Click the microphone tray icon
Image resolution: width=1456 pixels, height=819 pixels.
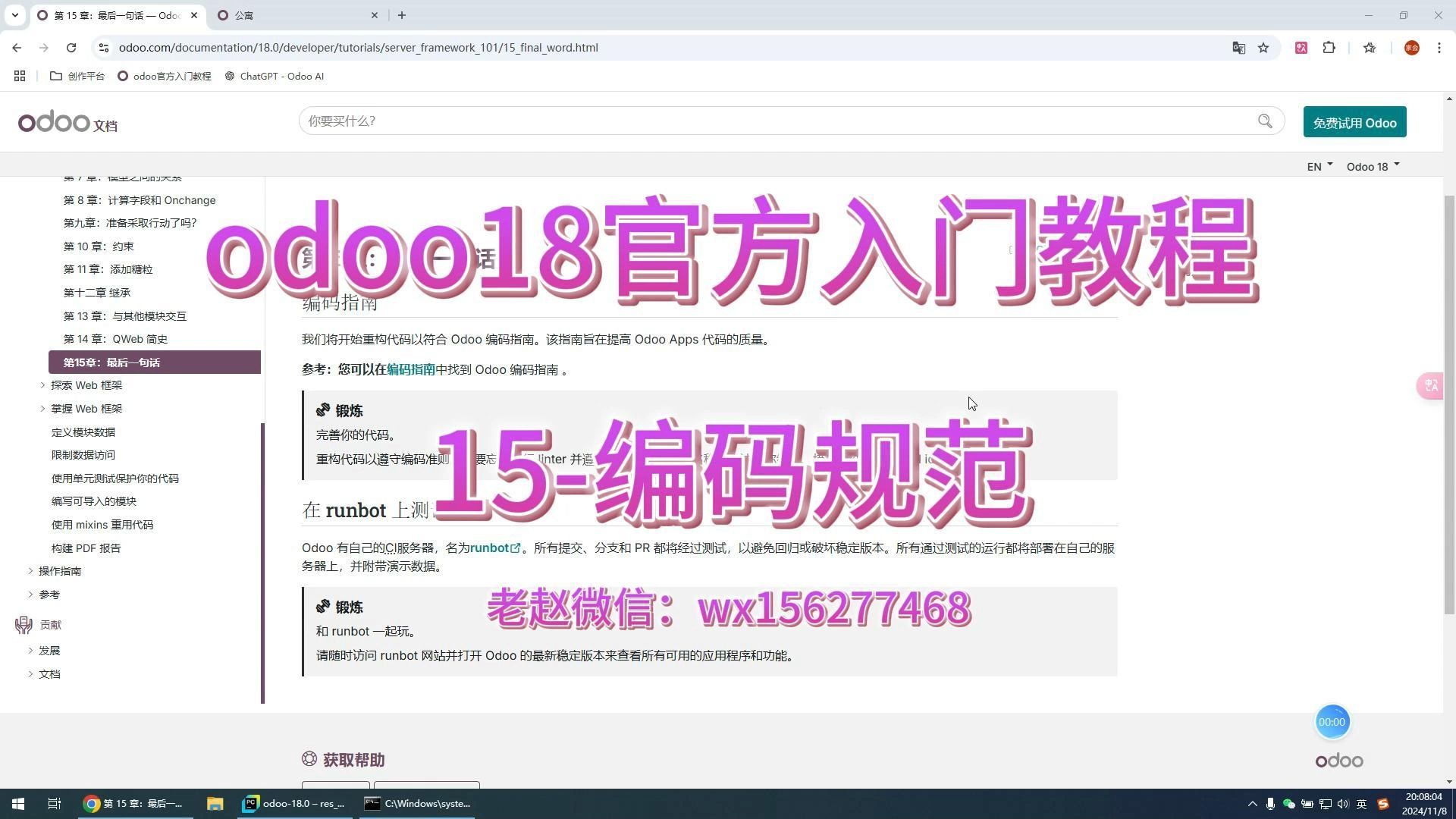(1270, 804)
